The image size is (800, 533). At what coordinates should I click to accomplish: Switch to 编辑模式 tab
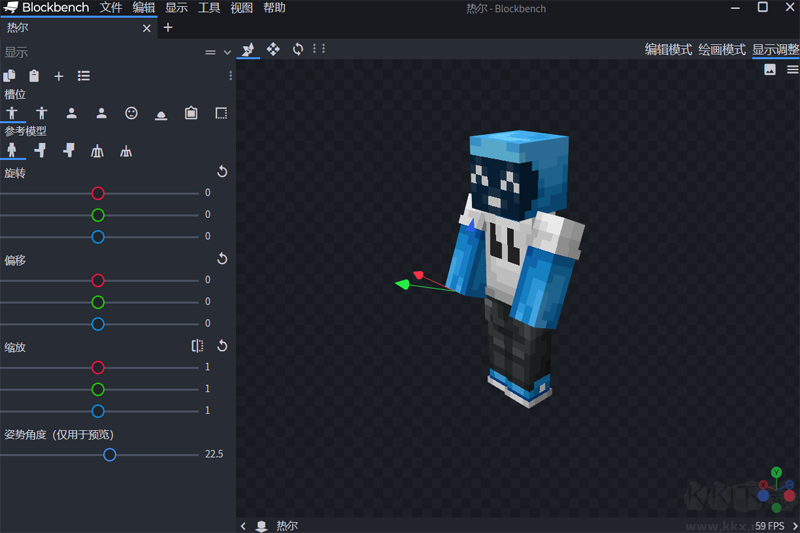pyautogui.click(x=668, y=49)
